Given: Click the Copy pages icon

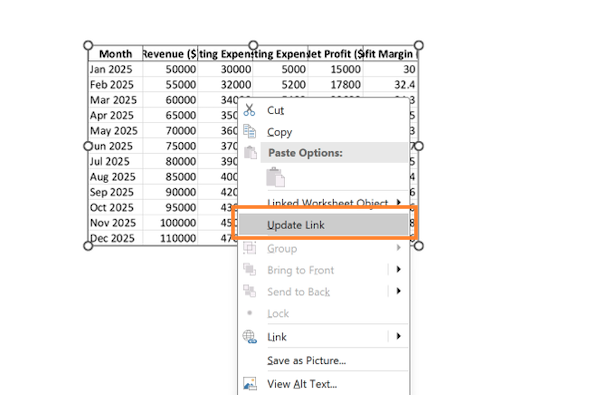Looking at the screenshot, I should coord(249,131).
